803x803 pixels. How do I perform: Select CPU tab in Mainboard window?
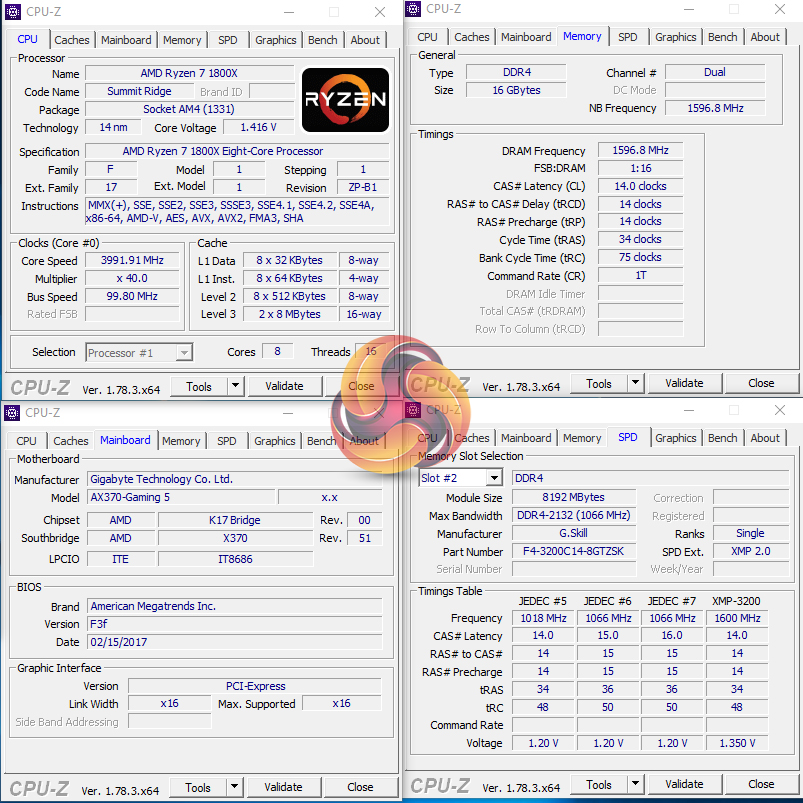(26, 441)
